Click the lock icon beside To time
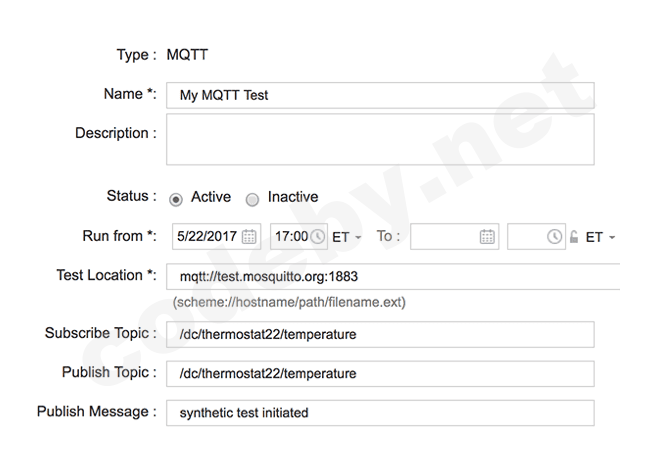This screenshot has height=458, width=672. coord(574,237)
